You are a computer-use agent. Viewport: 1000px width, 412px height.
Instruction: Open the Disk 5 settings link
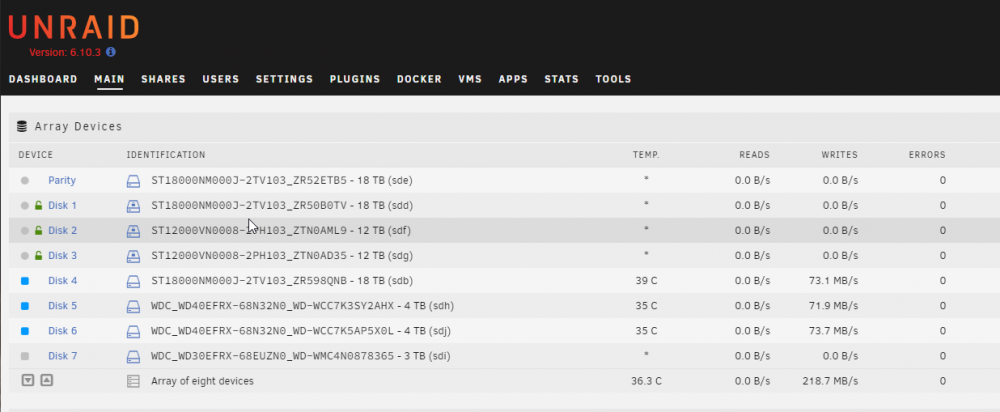(62, 305)
